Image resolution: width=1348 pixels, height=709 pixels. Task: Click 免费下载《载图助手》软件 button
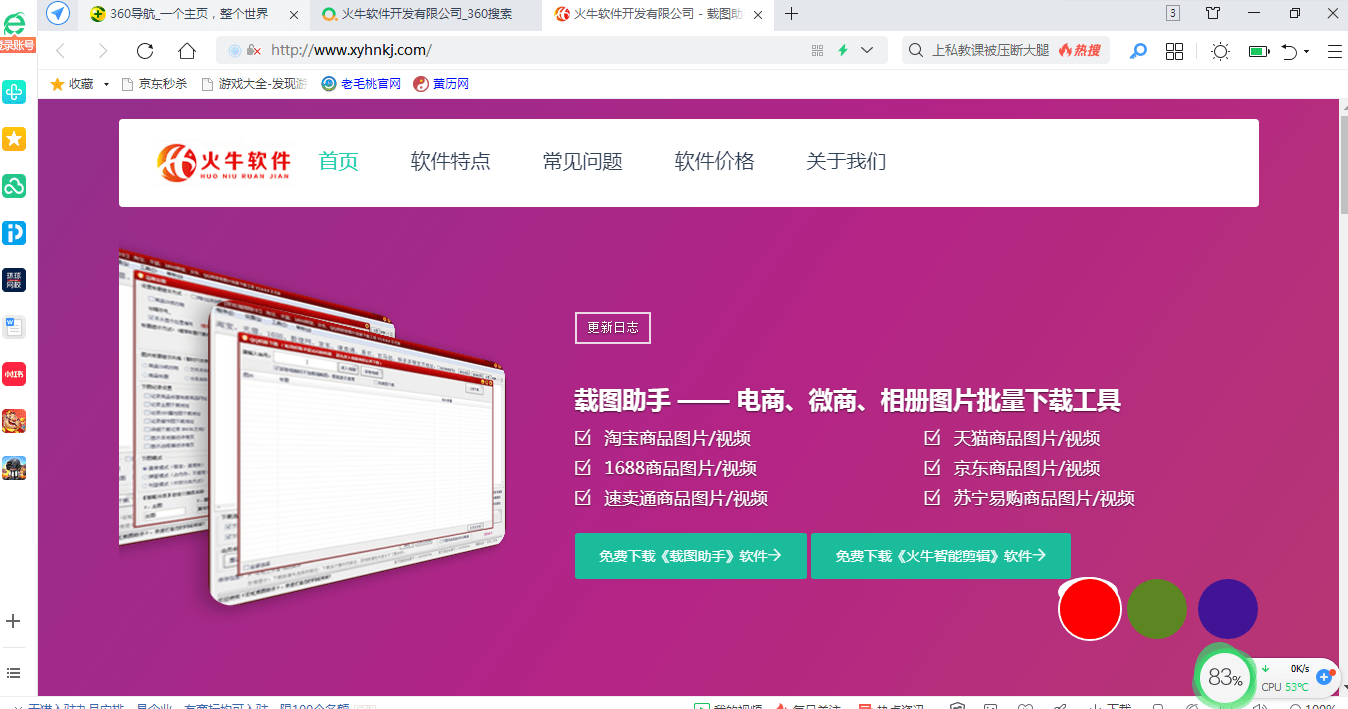pos(690,556)
